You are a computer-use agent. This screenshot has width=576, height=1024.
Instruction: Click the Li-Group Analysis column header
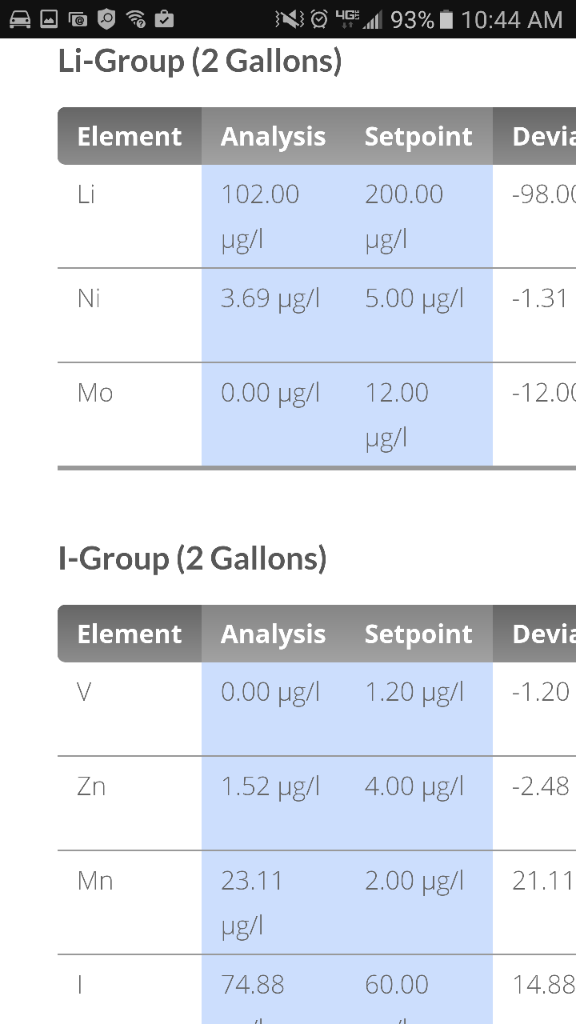pos(273,136)
